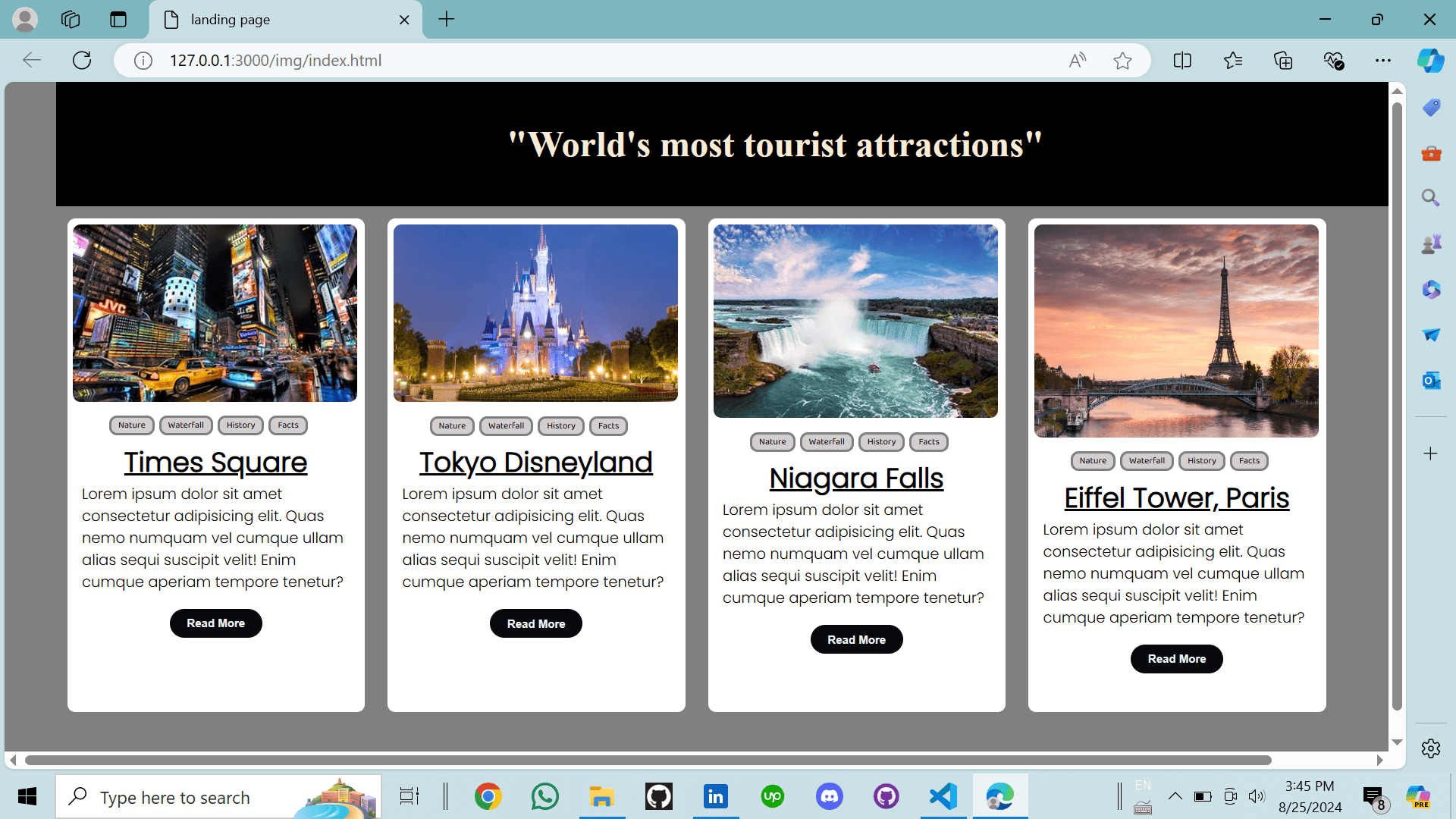Activate the Read aloud icon
1456x819 pixels.
[1078, 61]
